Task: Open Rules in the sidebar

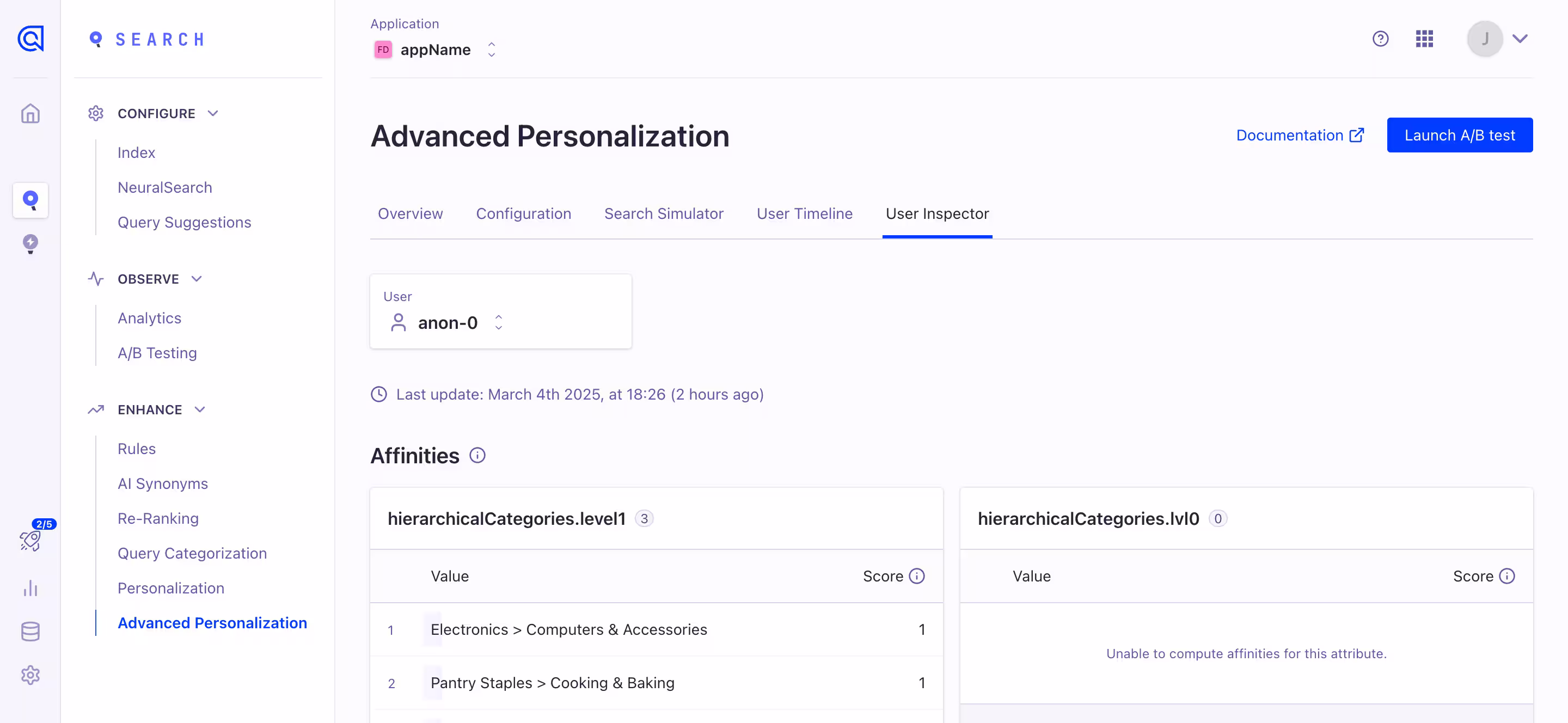Action: [x=137, y=449]
